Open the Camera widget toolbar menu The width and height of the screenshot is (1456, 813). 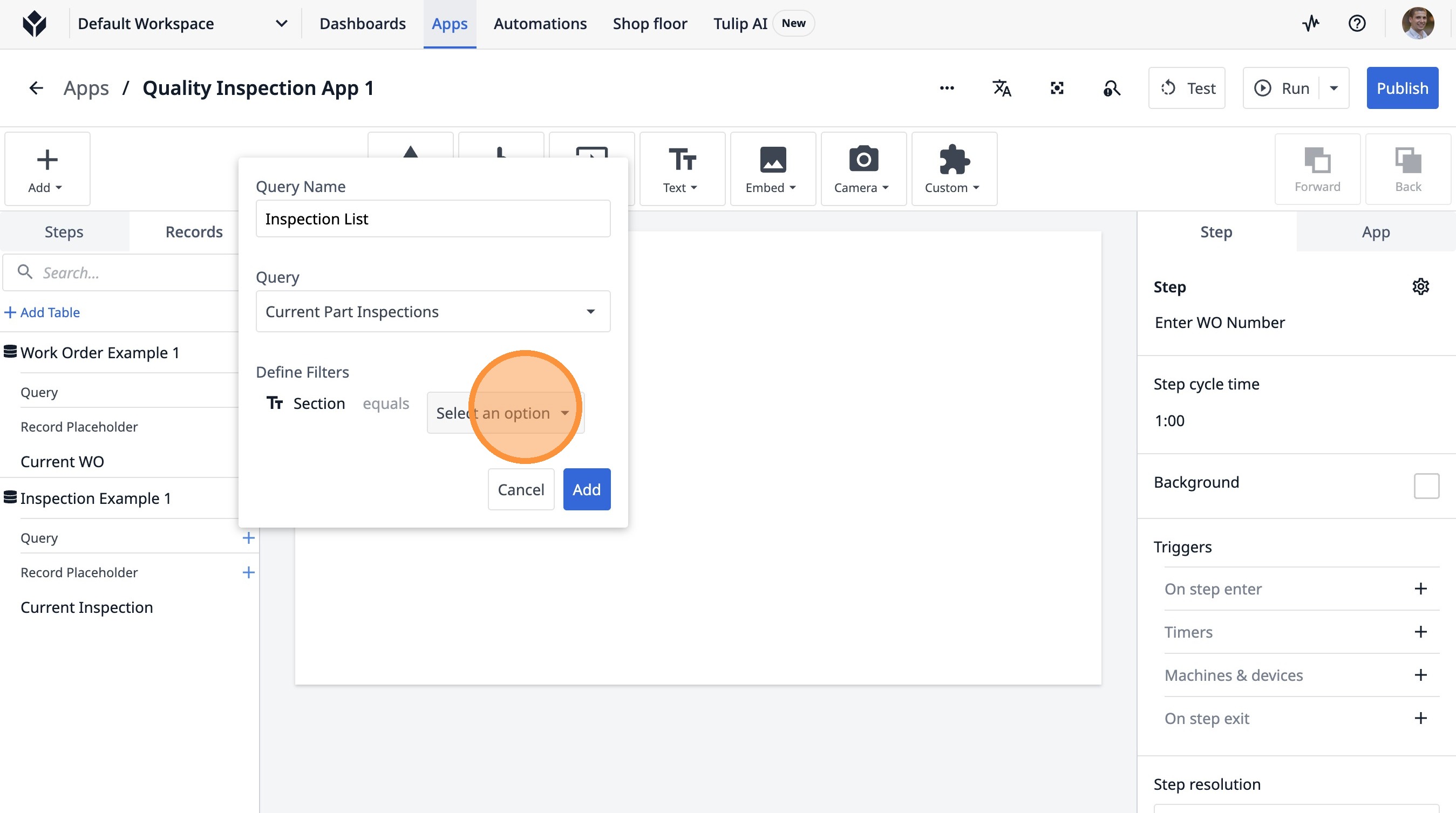[863, 168]
